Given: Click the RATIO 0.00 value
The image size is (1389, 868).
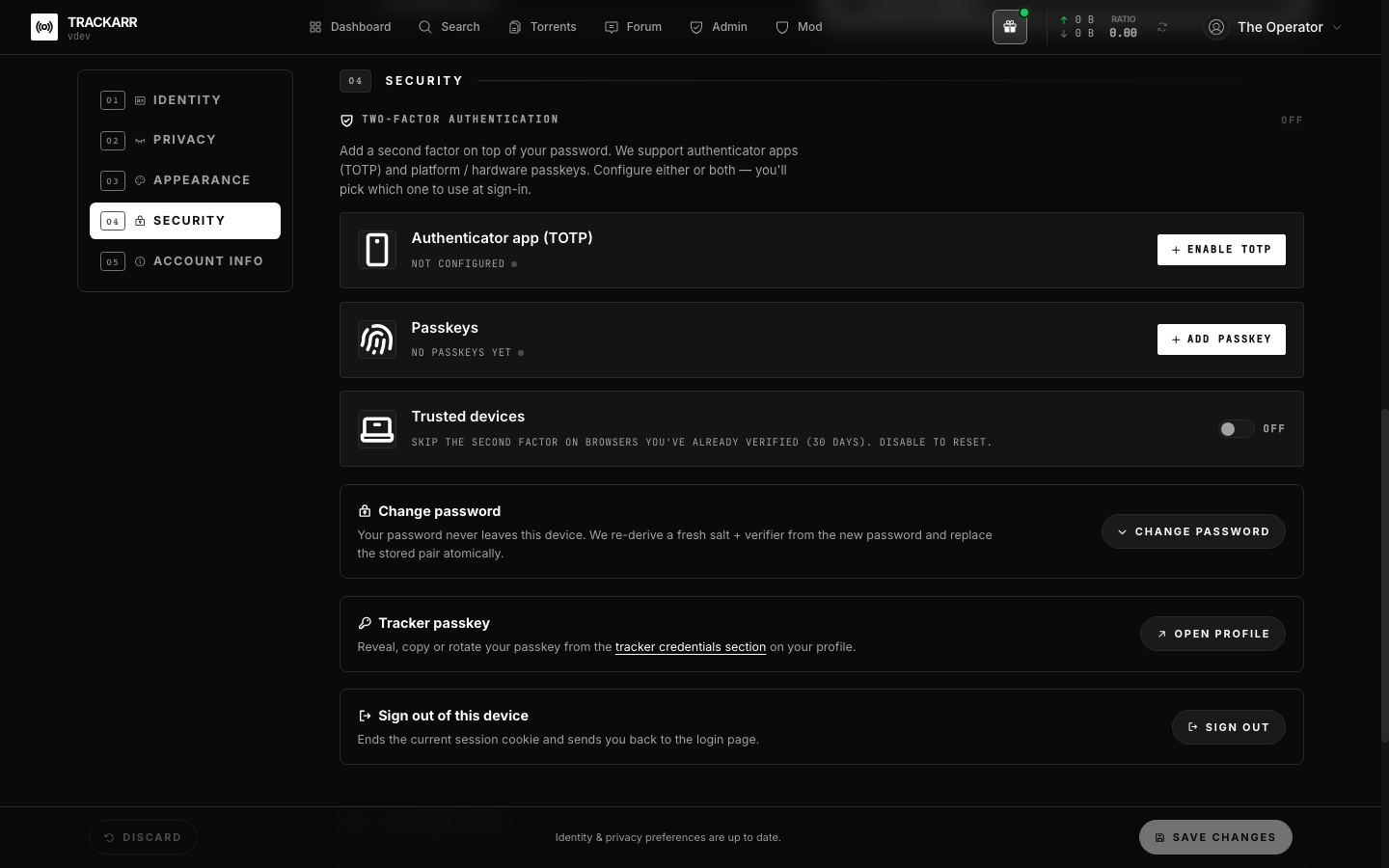Looking at the screenshot, I should [x=1123, y=27].
